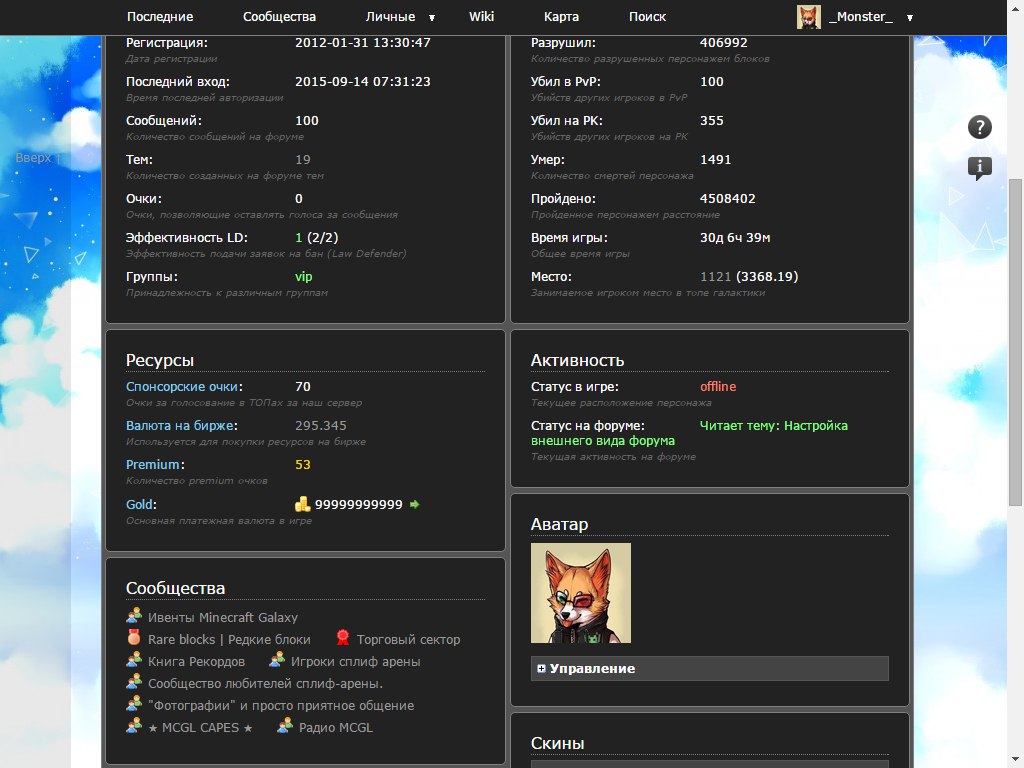The image size is (1024, 768).
Task: Open the Сообщества menu item
Action: (x=279, y=17)
